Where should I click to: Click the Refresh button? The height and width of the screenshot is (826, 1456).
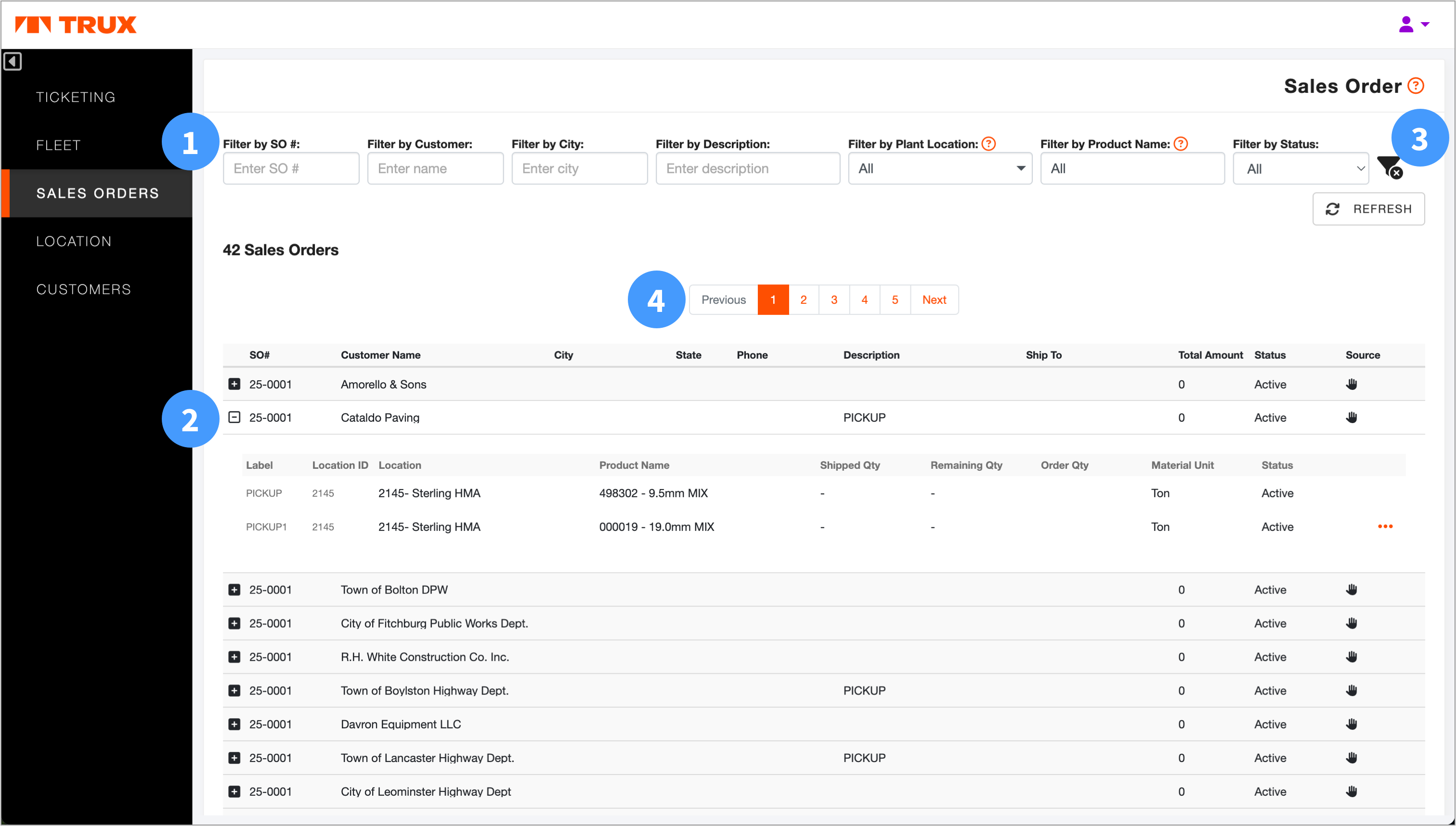pyautogui.click(x=1368, y=209)
